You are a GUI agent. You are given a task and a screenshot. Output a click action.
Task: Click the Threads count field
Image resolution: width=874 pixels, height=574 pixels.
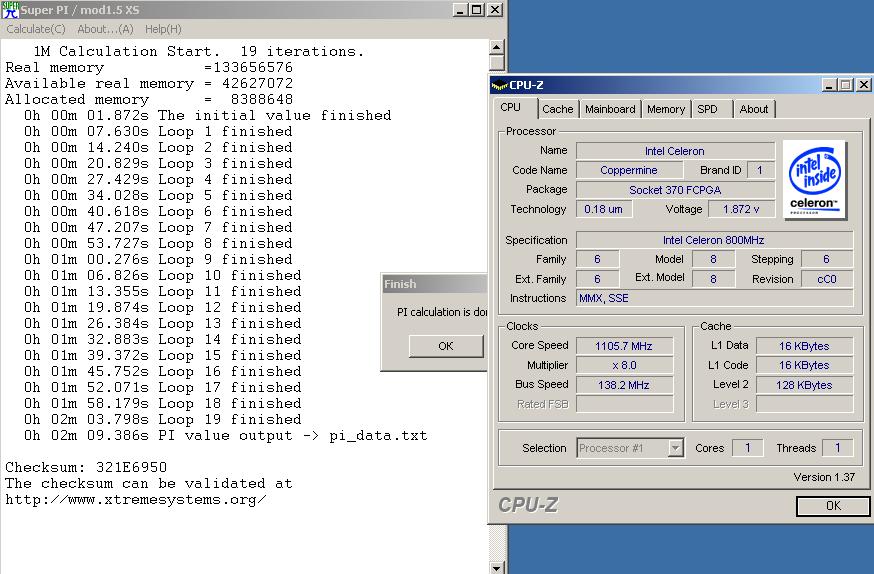tap(837, 447)
